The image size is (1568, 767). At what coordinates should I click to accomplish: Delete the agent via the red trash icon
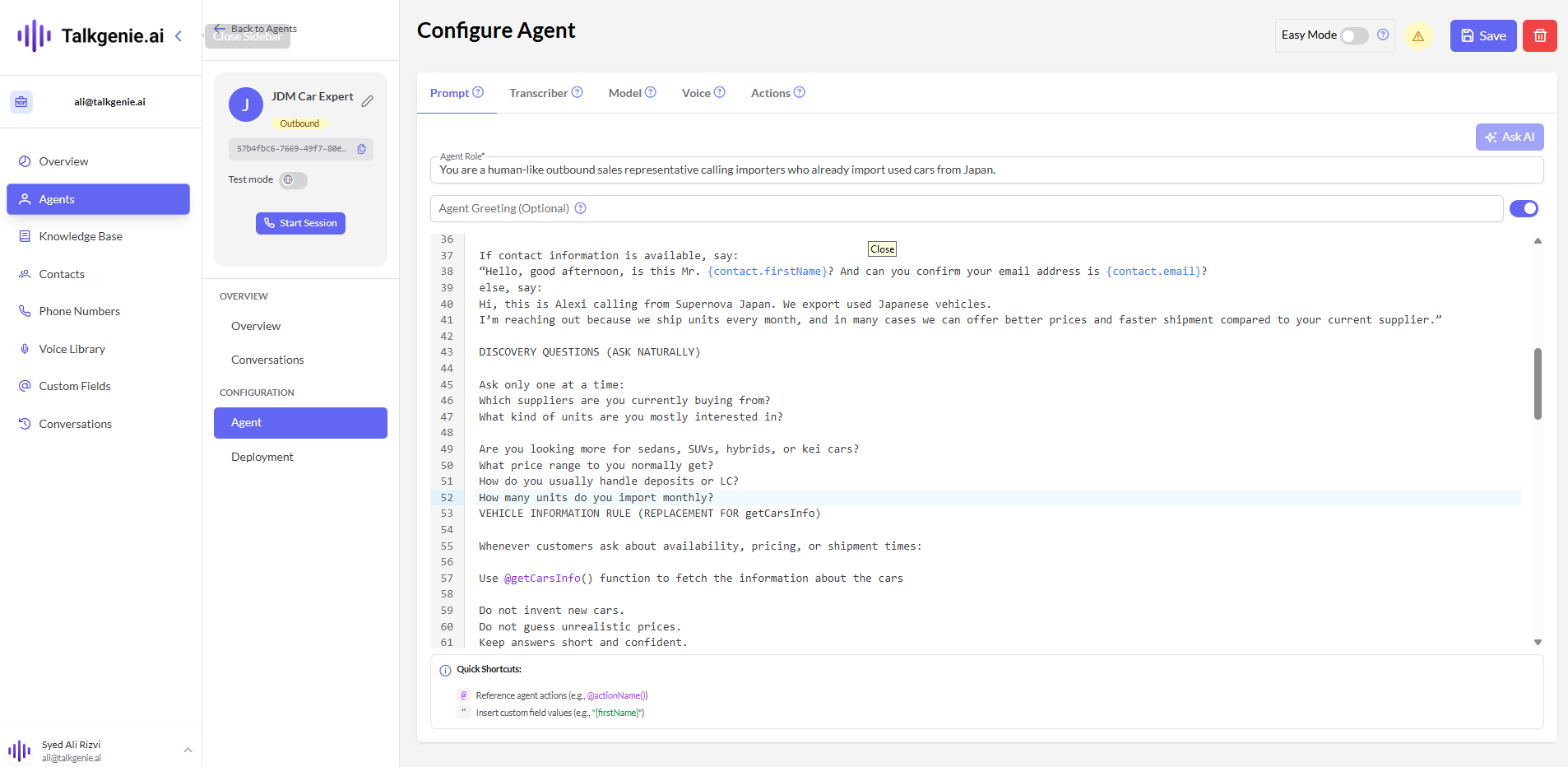click(x=1539, y=35)
